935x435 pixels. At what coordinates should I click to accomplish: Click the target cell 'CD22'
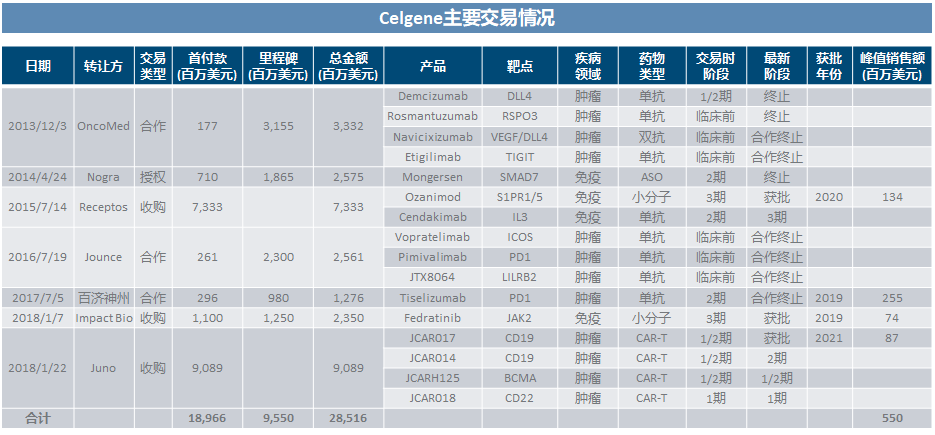[x=519, y=399]
